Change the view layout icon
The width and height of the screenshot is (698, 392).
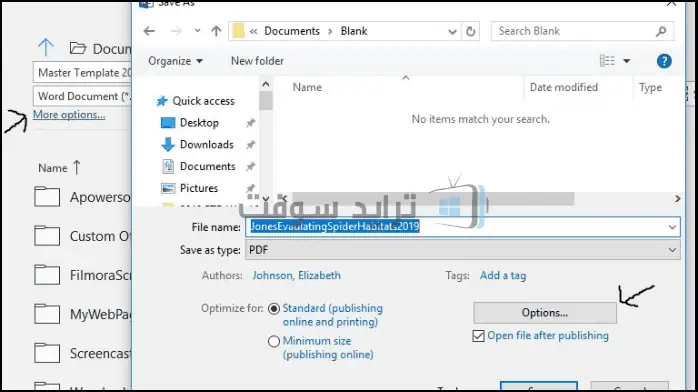tap(607, 61)
